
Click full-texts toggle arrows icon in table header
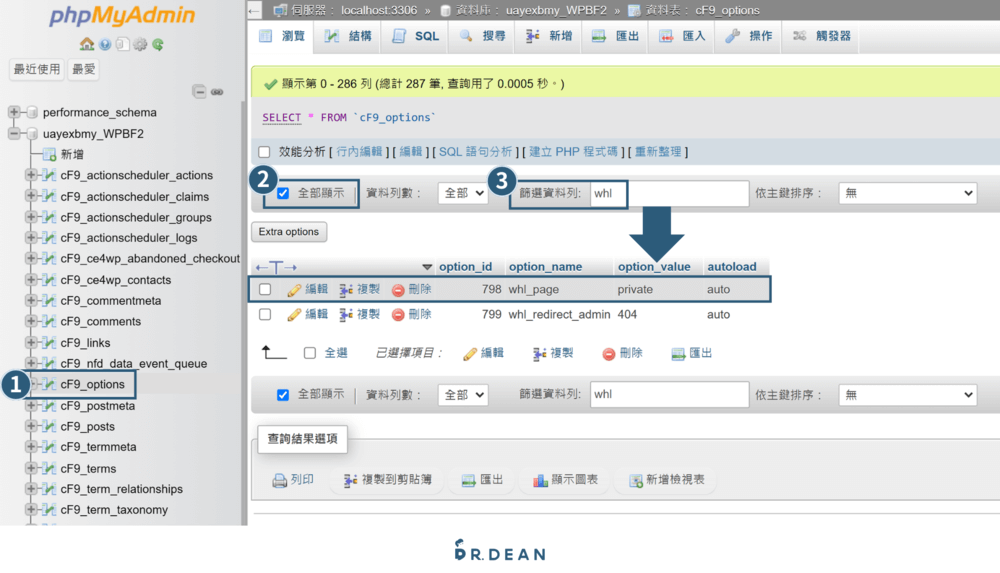(276, 267)
